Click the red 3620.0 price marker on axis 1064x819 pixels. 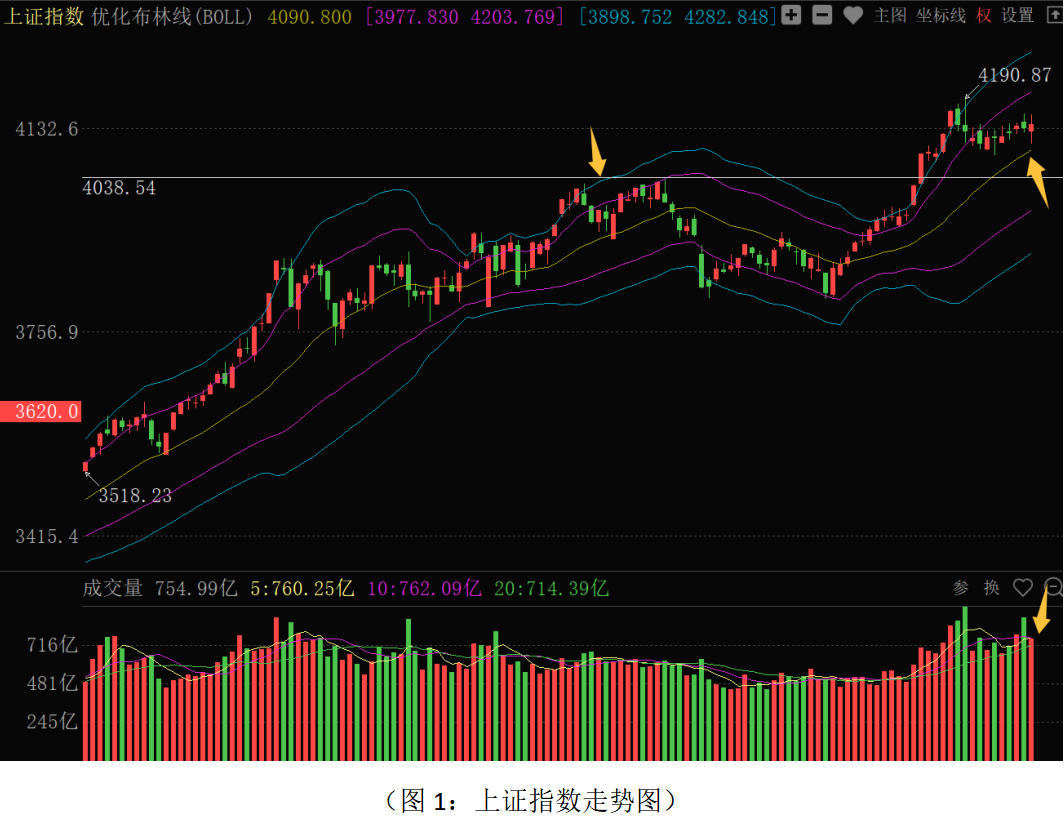point(40,411)
